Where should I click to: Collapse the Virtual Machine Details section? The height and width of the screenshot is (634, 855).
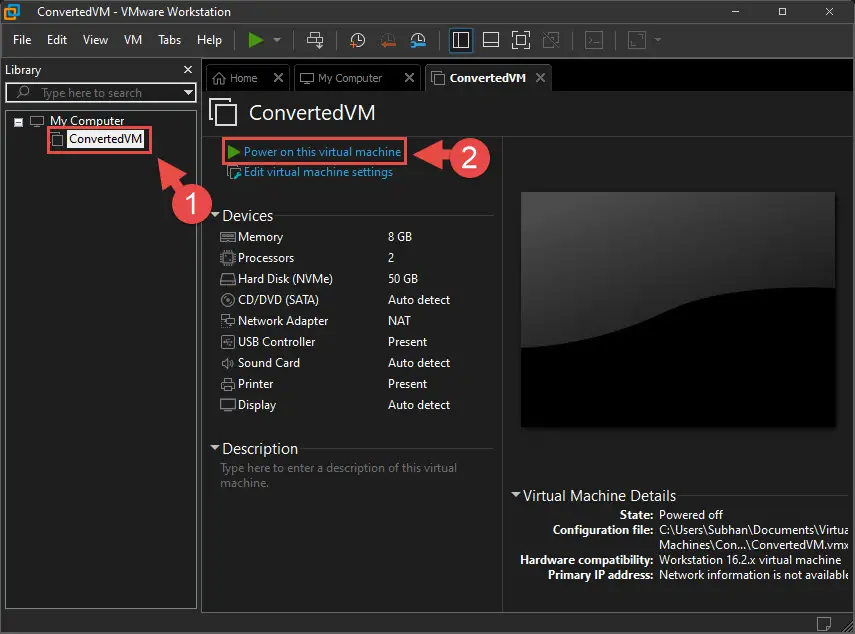[515, 495]
